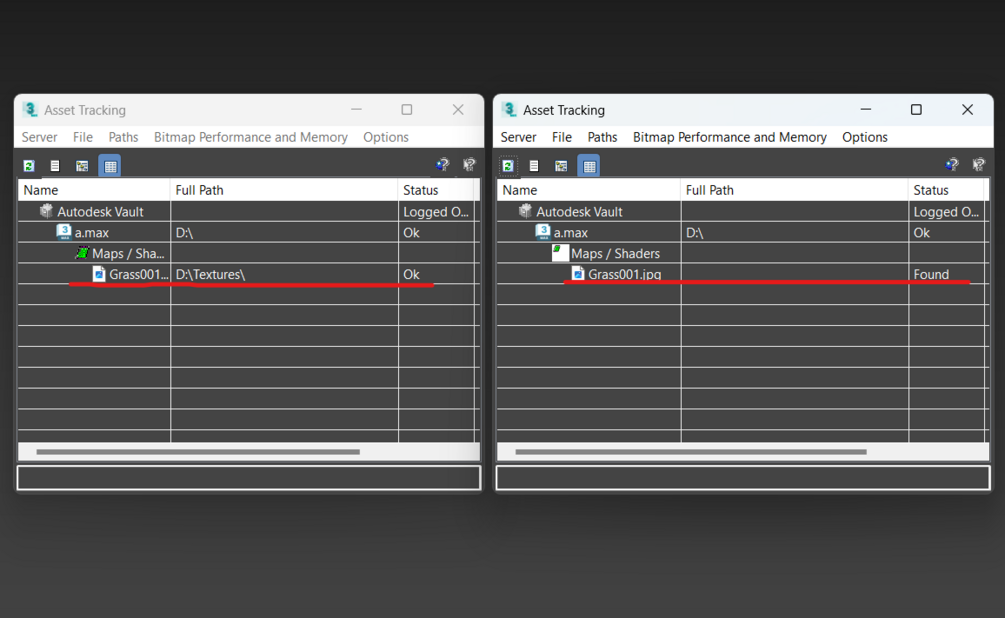The image size is (1005, 618).
Task: Open File menu in left window
Action: tap(83, 137)
